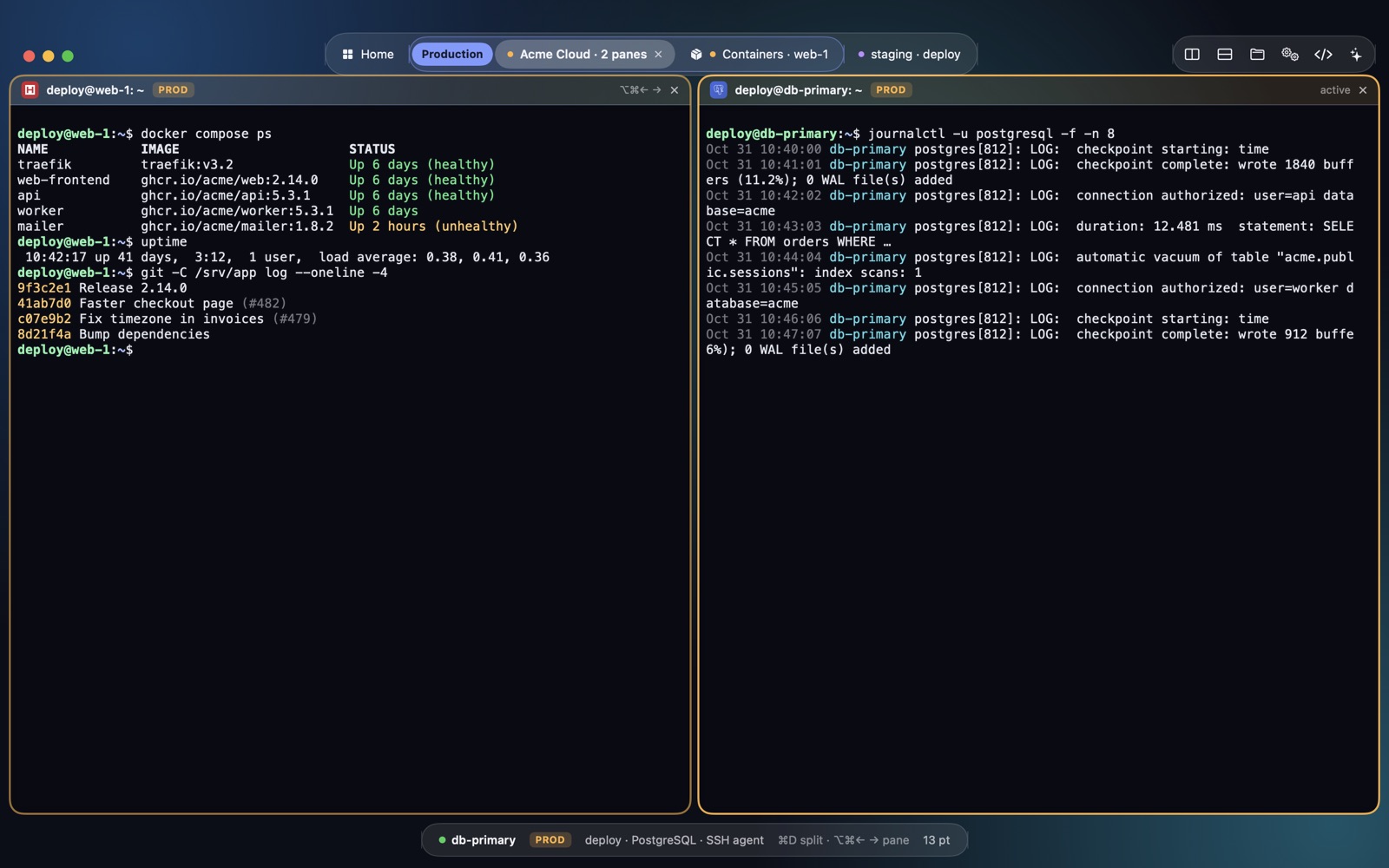The image size is (1389, 868).
Task: Click the cube icon on the Containers tab
Action: click(x=696, y=54)
